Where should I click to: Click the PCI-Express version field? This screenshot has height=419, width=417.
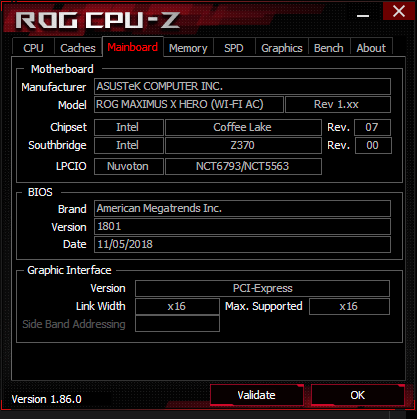(262, 288)
